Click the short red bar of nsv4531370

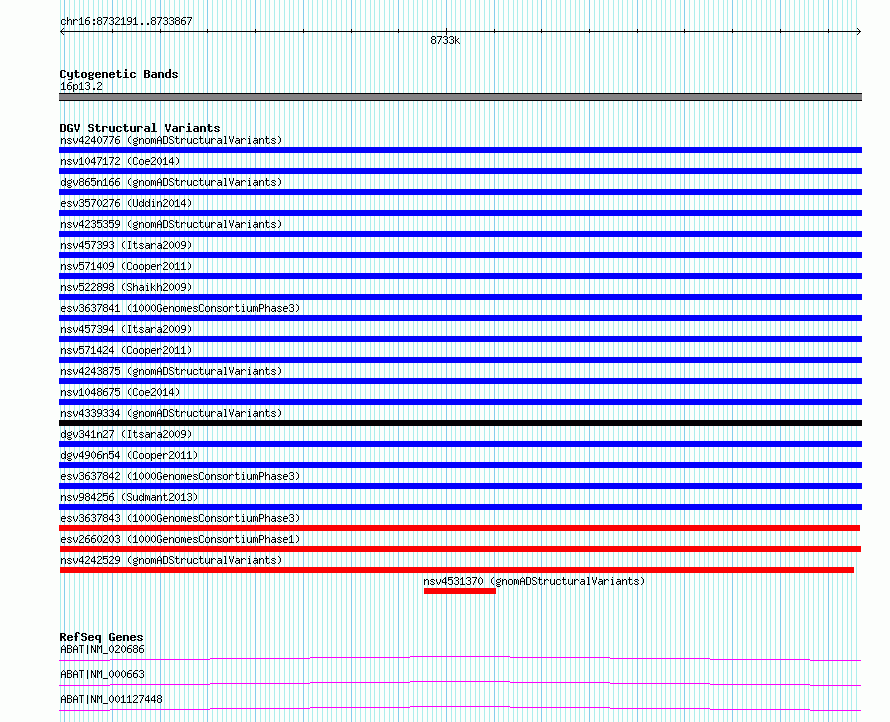tap(460, 591)
